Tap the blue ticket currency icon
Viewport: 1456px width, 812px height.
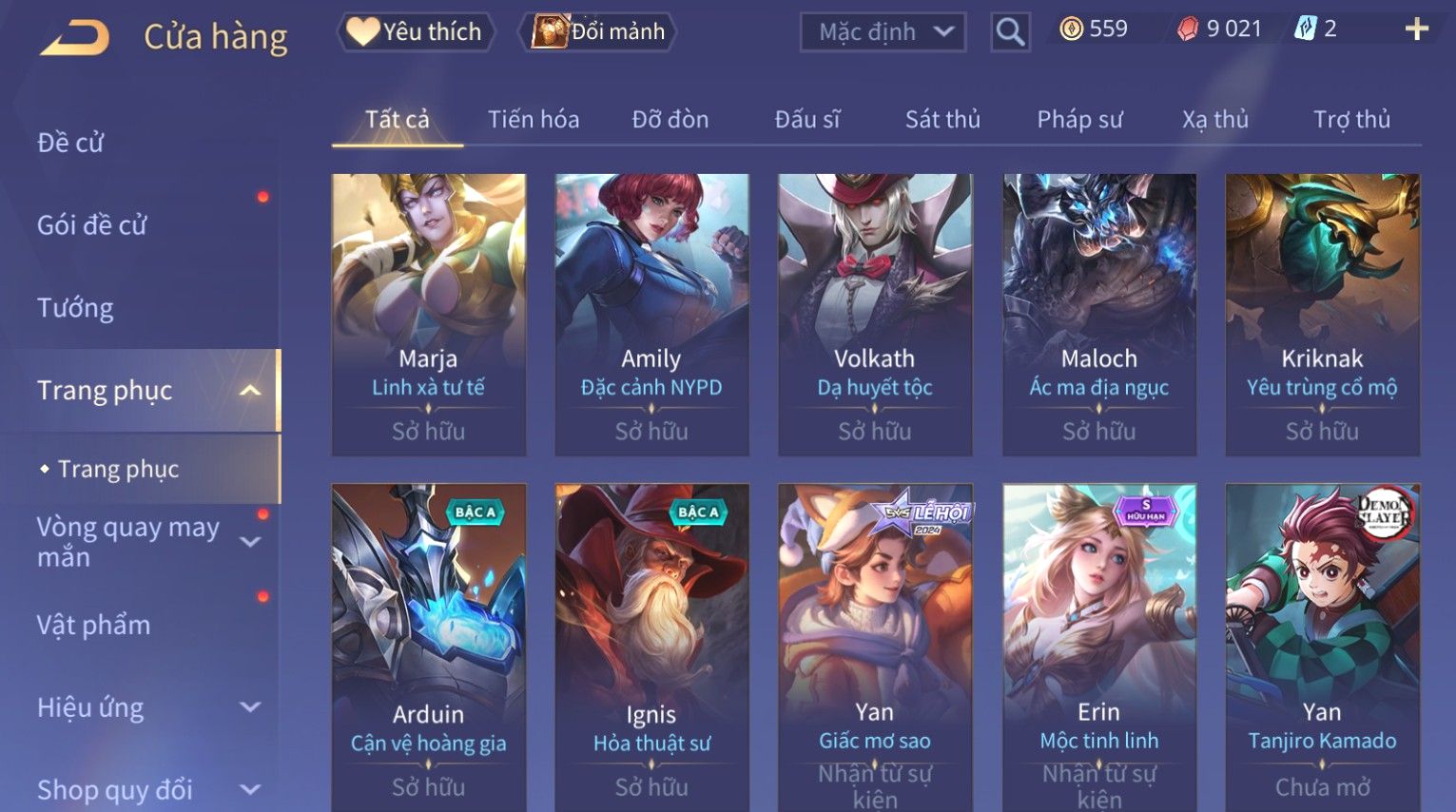click(1305, 29)
